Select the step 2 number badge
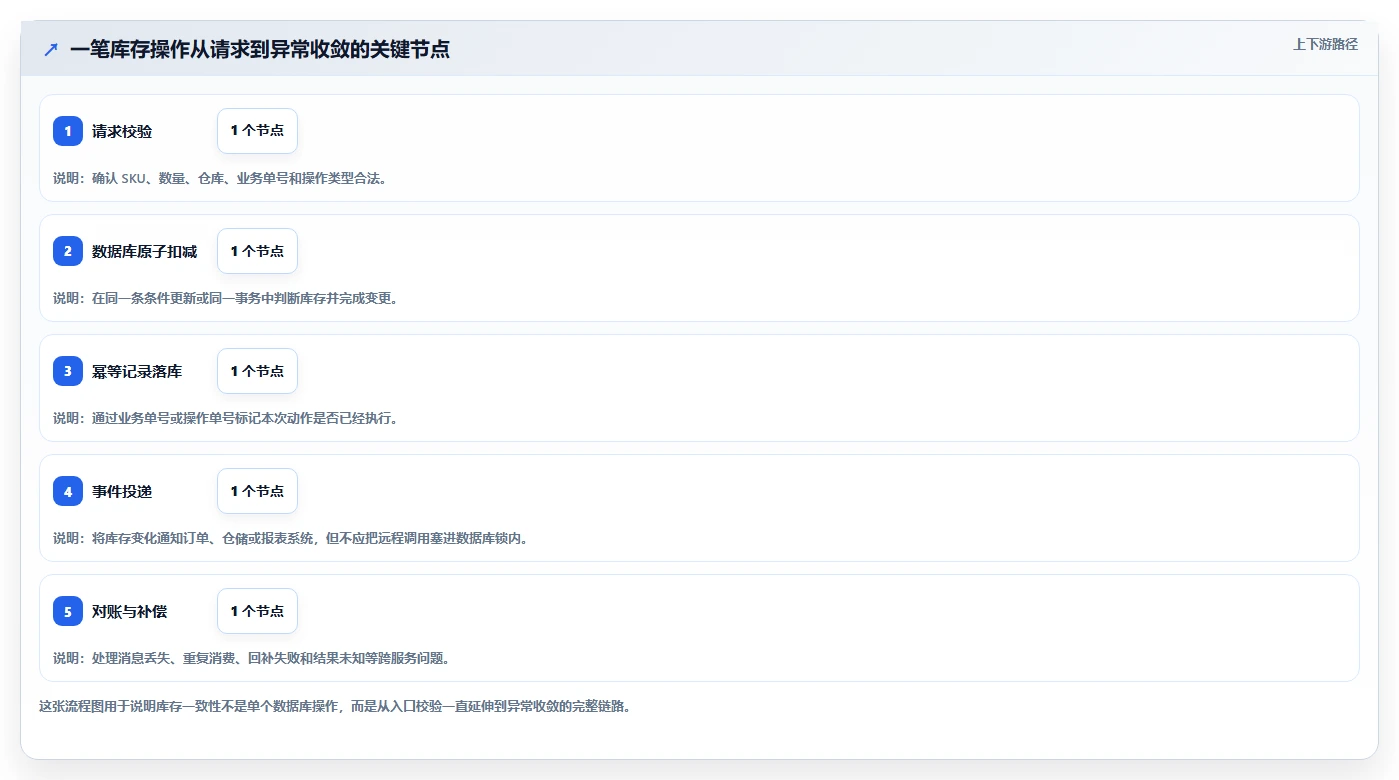 [x=68, y=251]
